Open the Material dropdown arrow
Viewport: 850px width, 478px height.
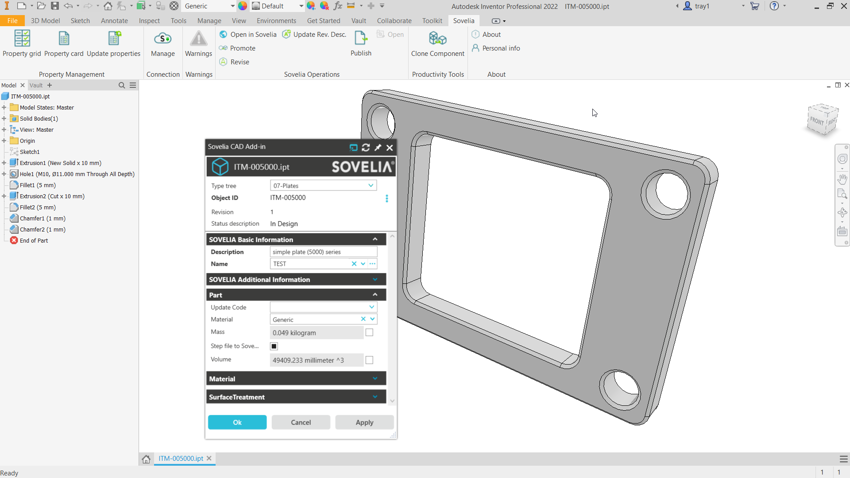(372, 319)
